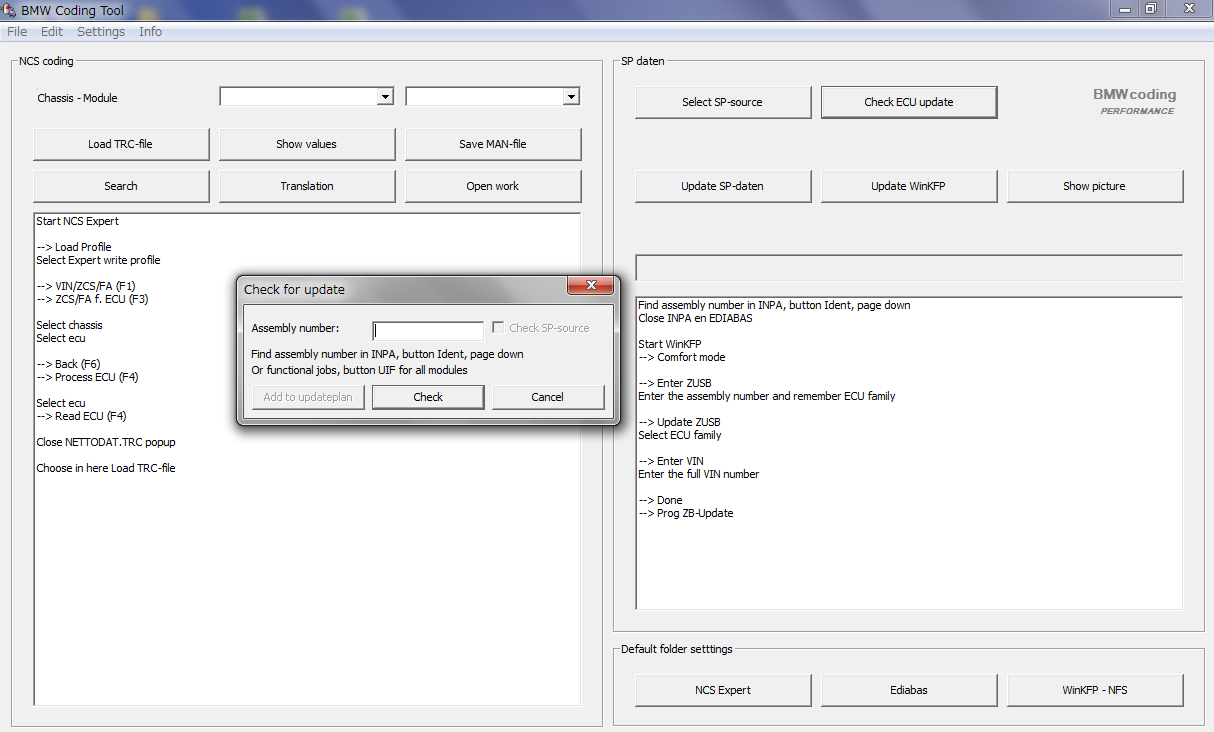Click 'Choose in here Load TRC-file' text
The image size is (1214, 732).
tap(106, 468)
